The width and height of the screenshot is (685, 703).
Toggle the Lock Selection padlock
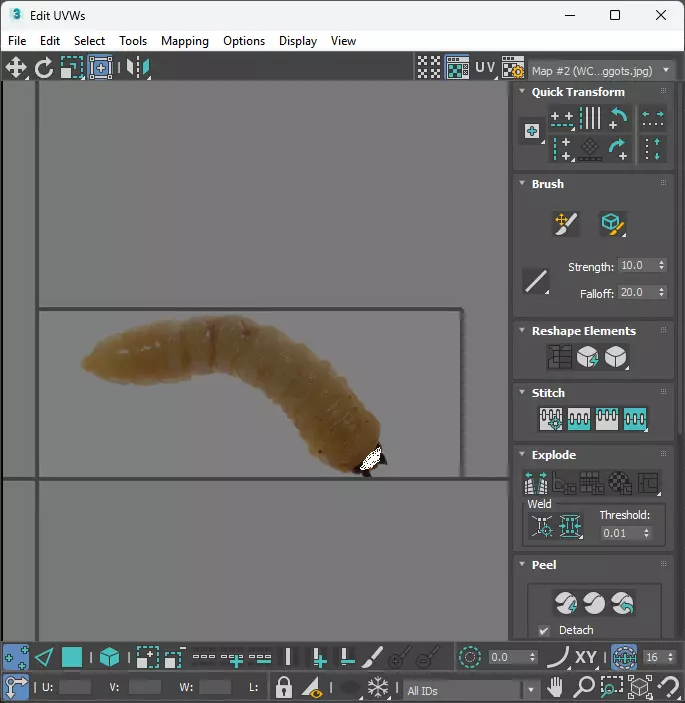283,686
